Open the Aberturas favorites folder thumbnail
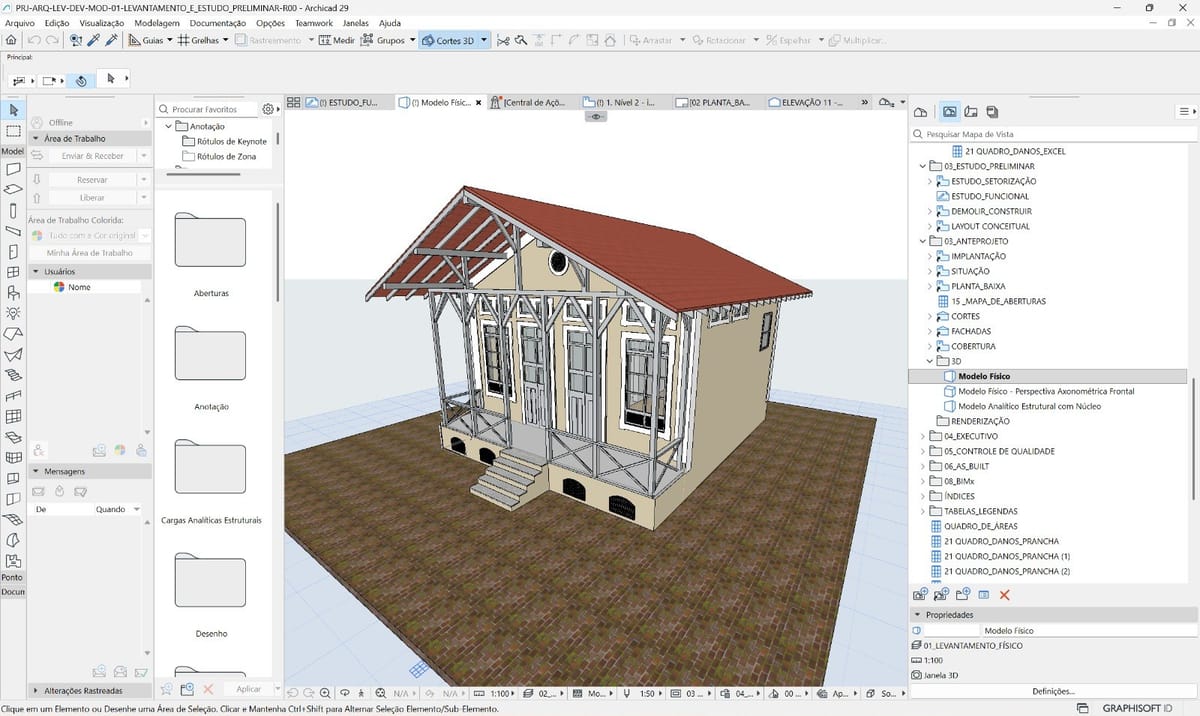 click(x=210, y=239)
